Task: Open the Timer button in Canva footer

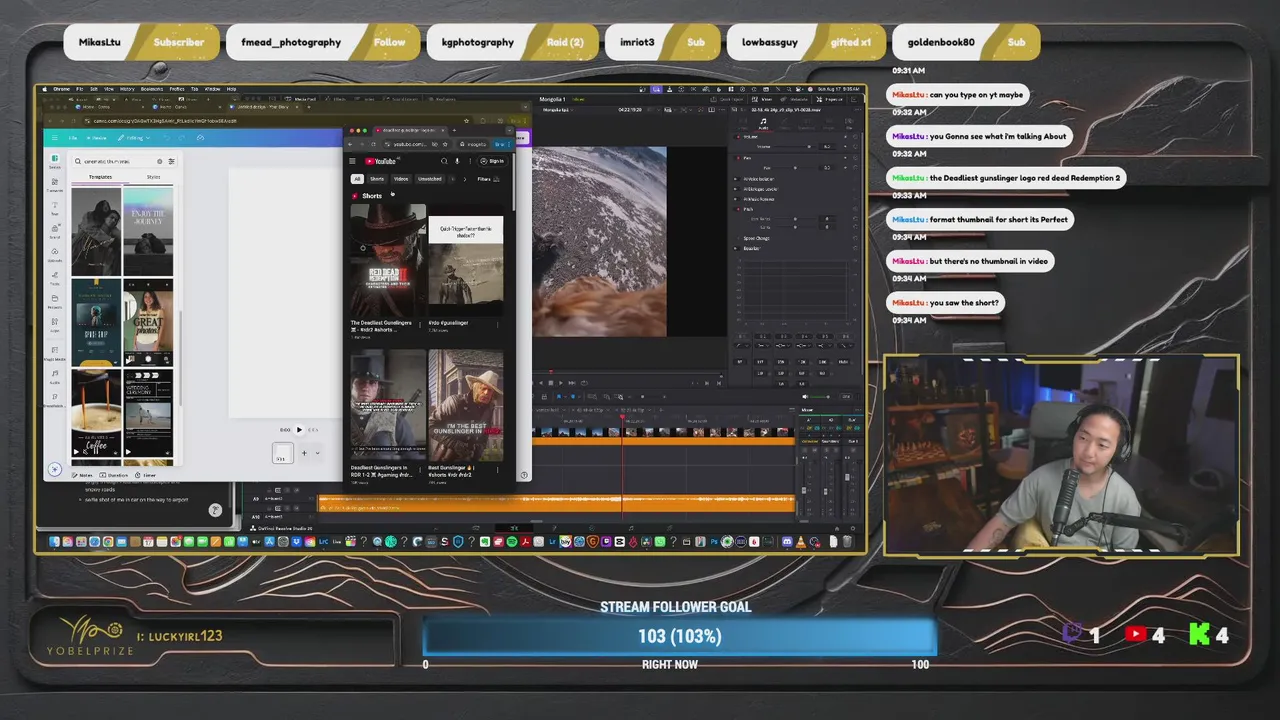Action: pyautogui.click(x=146, y=475)
